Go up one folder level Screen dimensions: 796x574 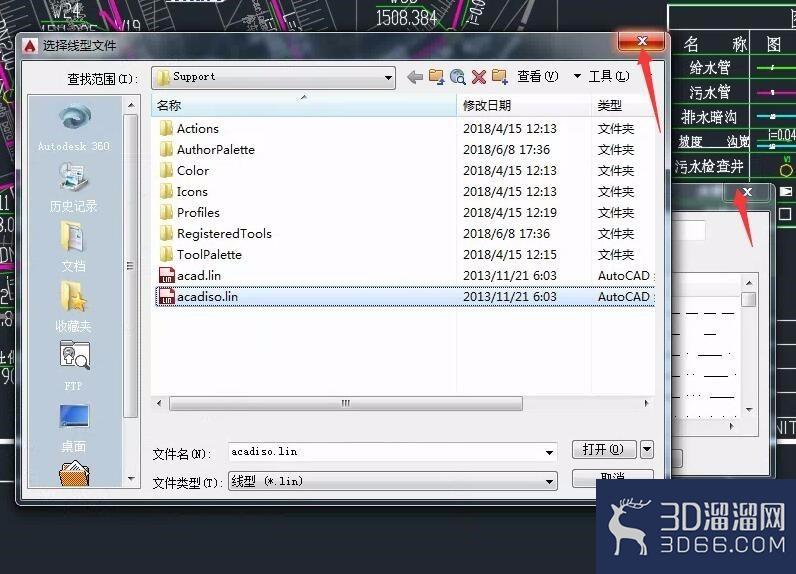click(x=436, y=77)
